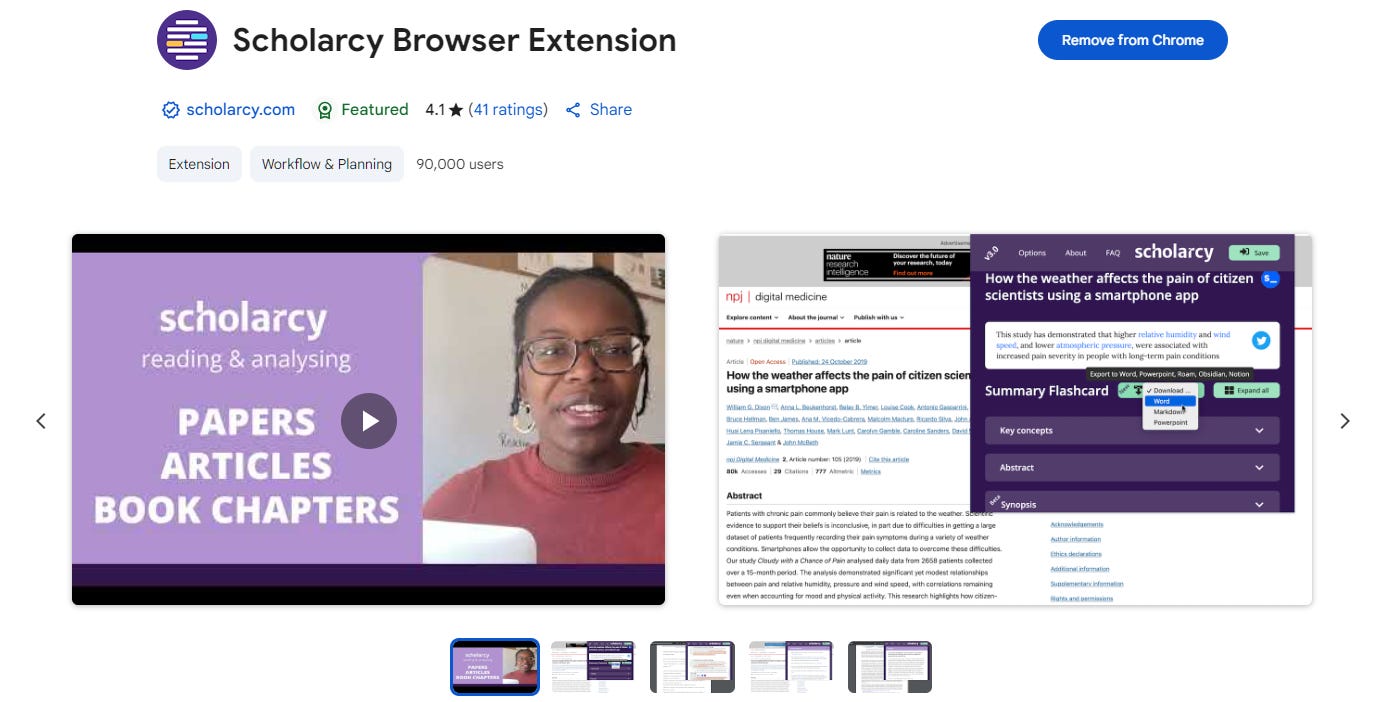Image resolution: width=1382 pixels, height=702 pixels.
Task: Click the Scholarcy purple logo icon
Action: [x=187, y=40]
